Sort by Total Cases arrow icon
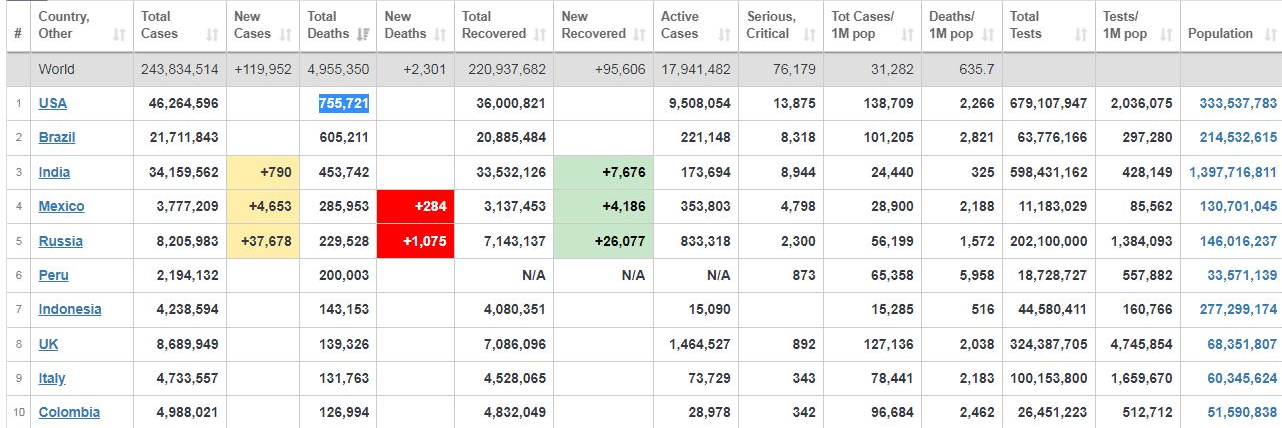Image resolution: width=1282 pixels, height=428 pixels. [212, 34]
